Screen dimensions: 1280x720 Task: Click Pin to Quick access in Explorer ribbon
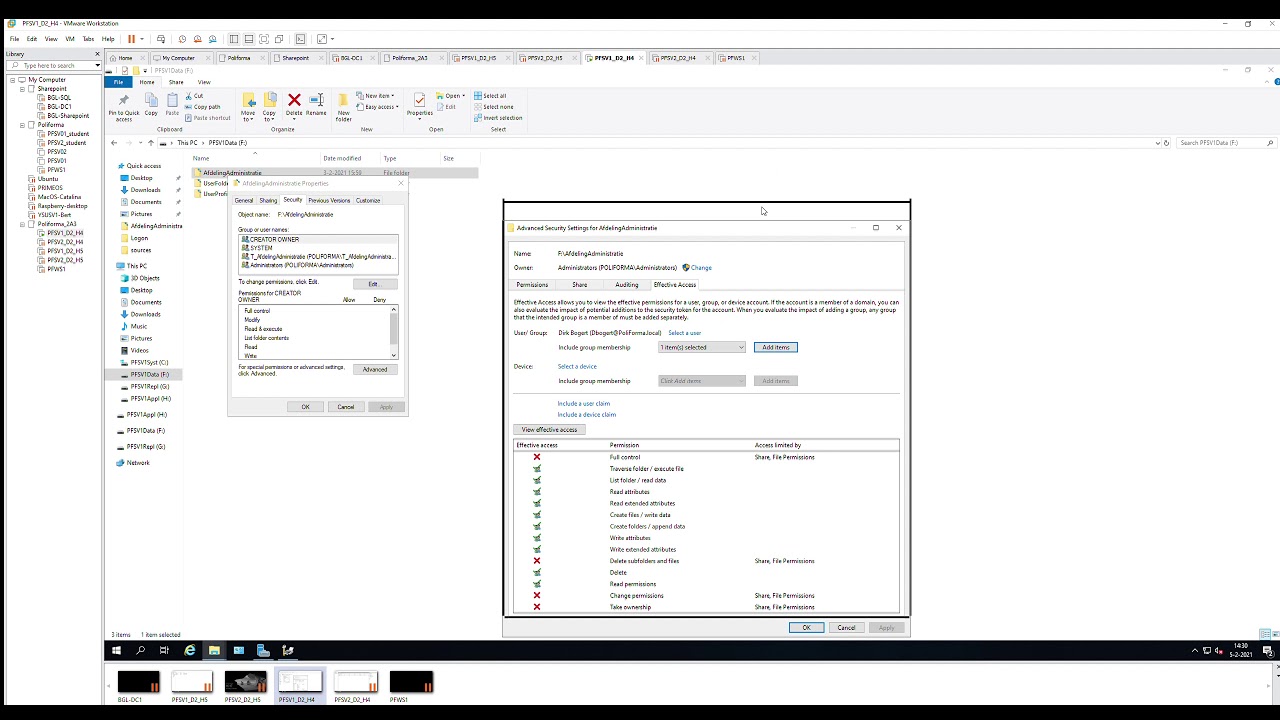pyautogui.click(x=124, y=108)
